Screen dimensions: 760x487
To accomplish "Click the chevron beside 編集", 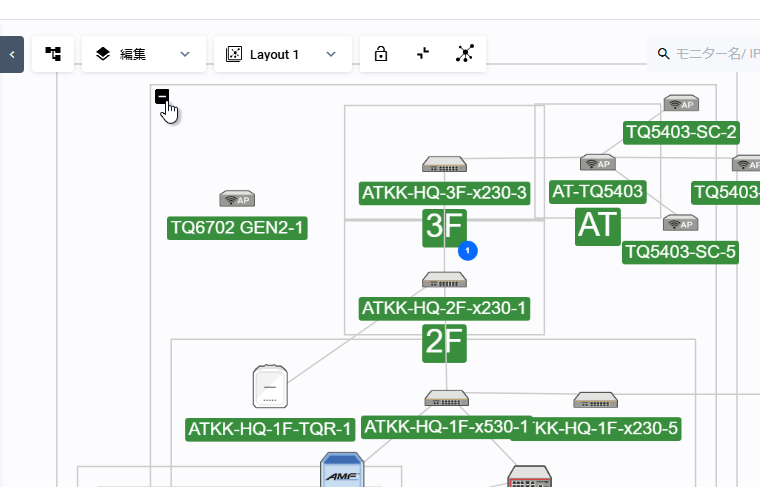I will point(185,54).
